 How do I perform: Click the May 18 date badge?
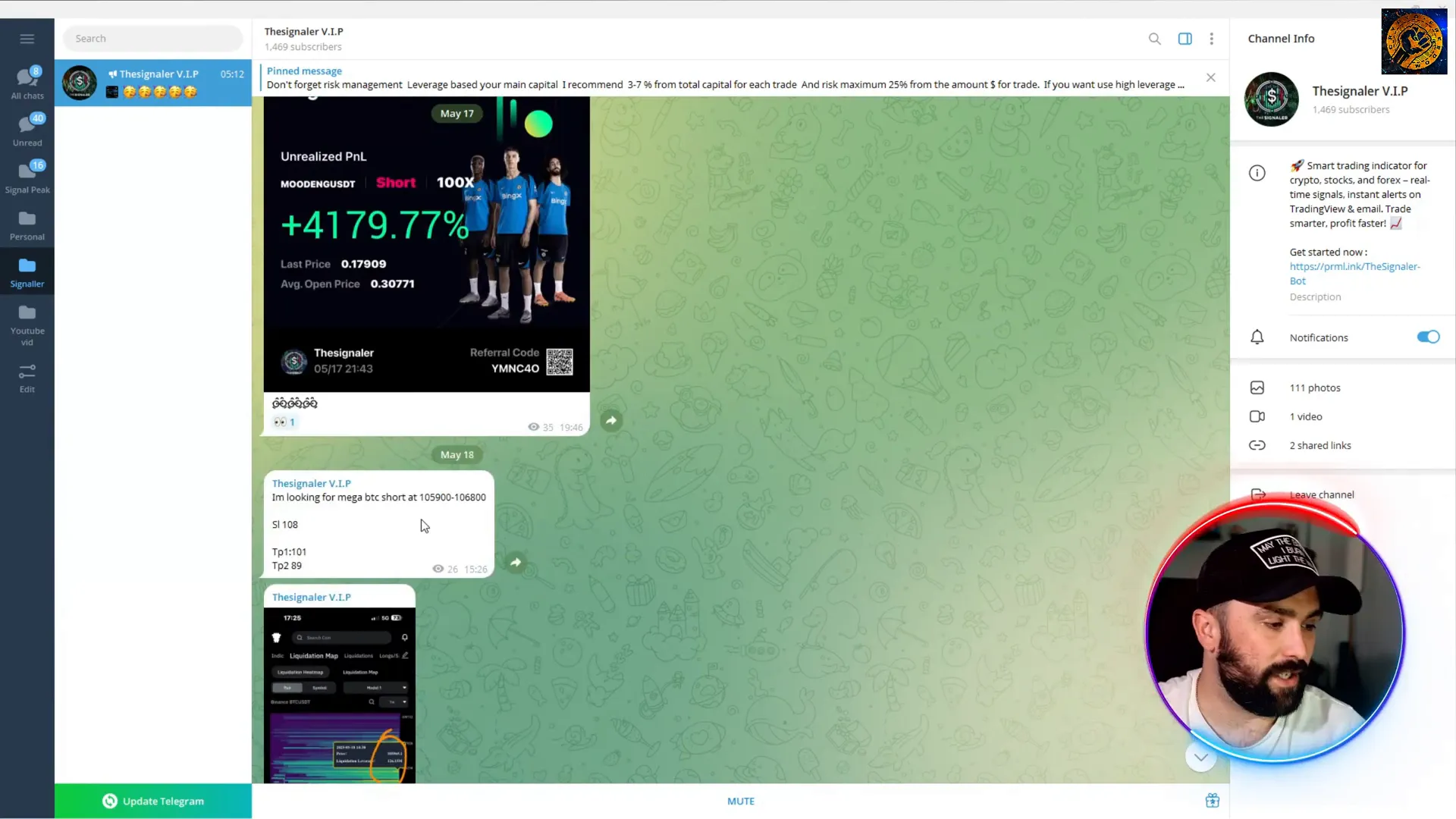(x=457, y=455)
